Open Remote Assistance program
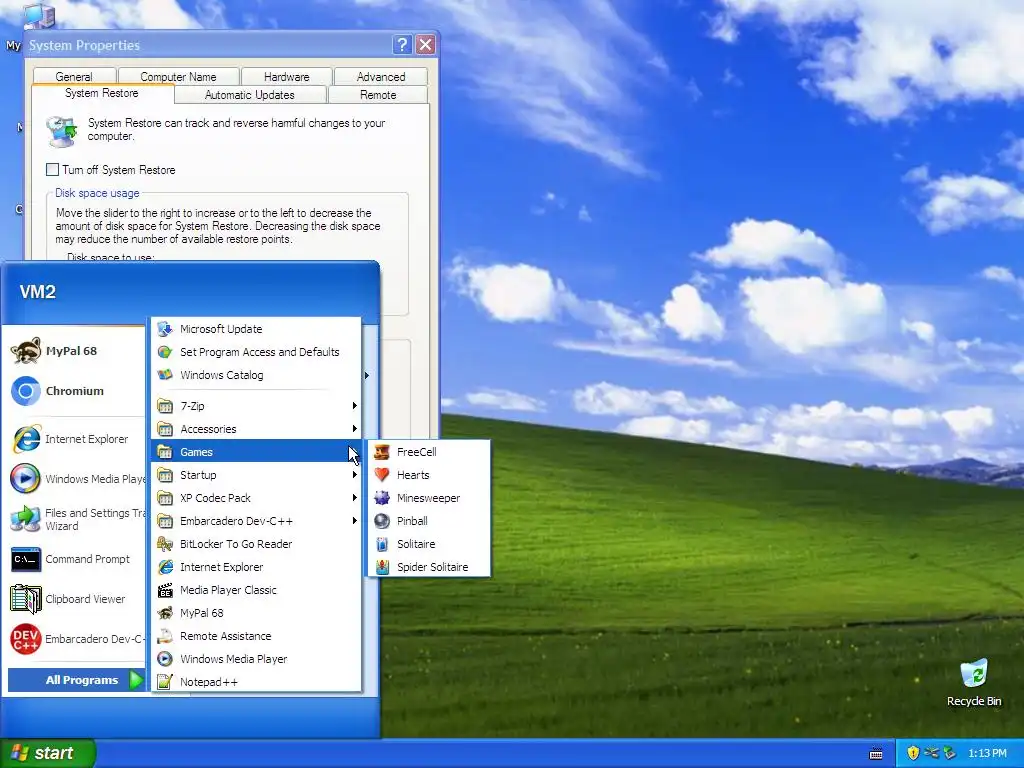The image size is (1024, 768). click(257, 636)
